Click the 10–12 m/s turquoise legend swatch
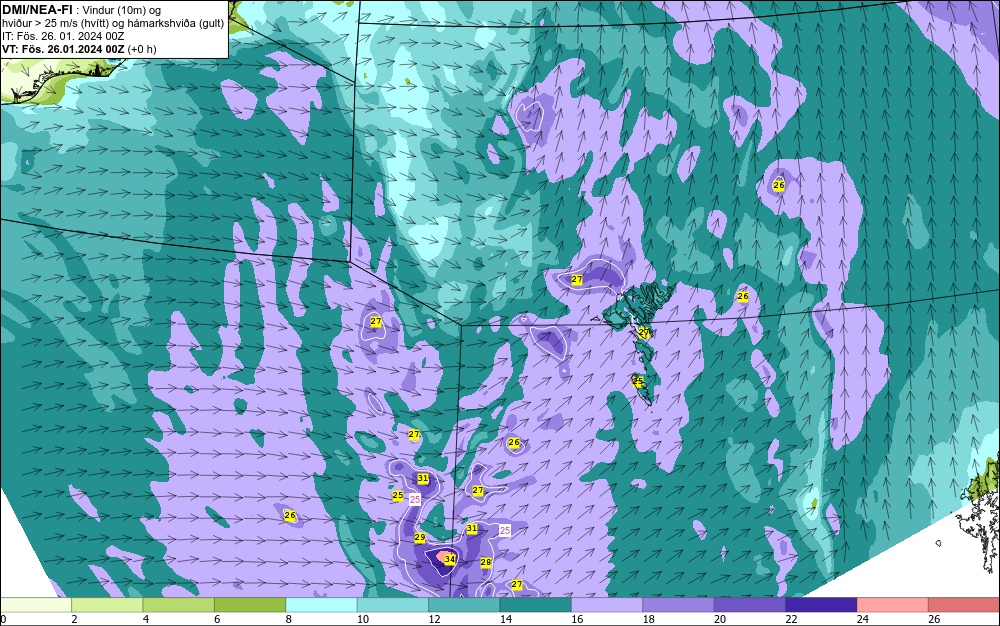 tap(393, 605)
